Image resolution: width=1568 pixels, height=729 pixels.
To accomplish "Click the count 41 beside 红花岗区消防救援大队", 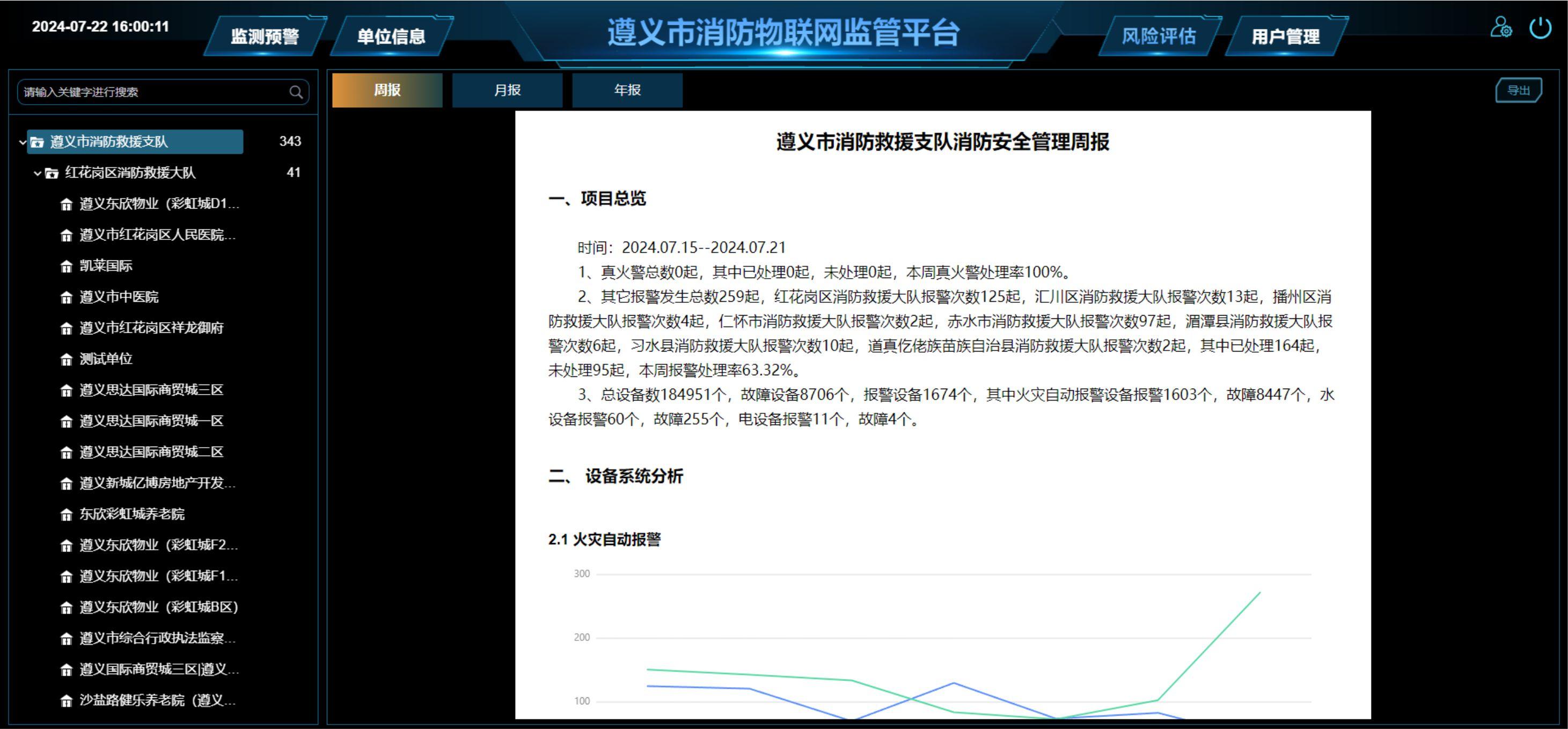I will (x=294, y=172).
